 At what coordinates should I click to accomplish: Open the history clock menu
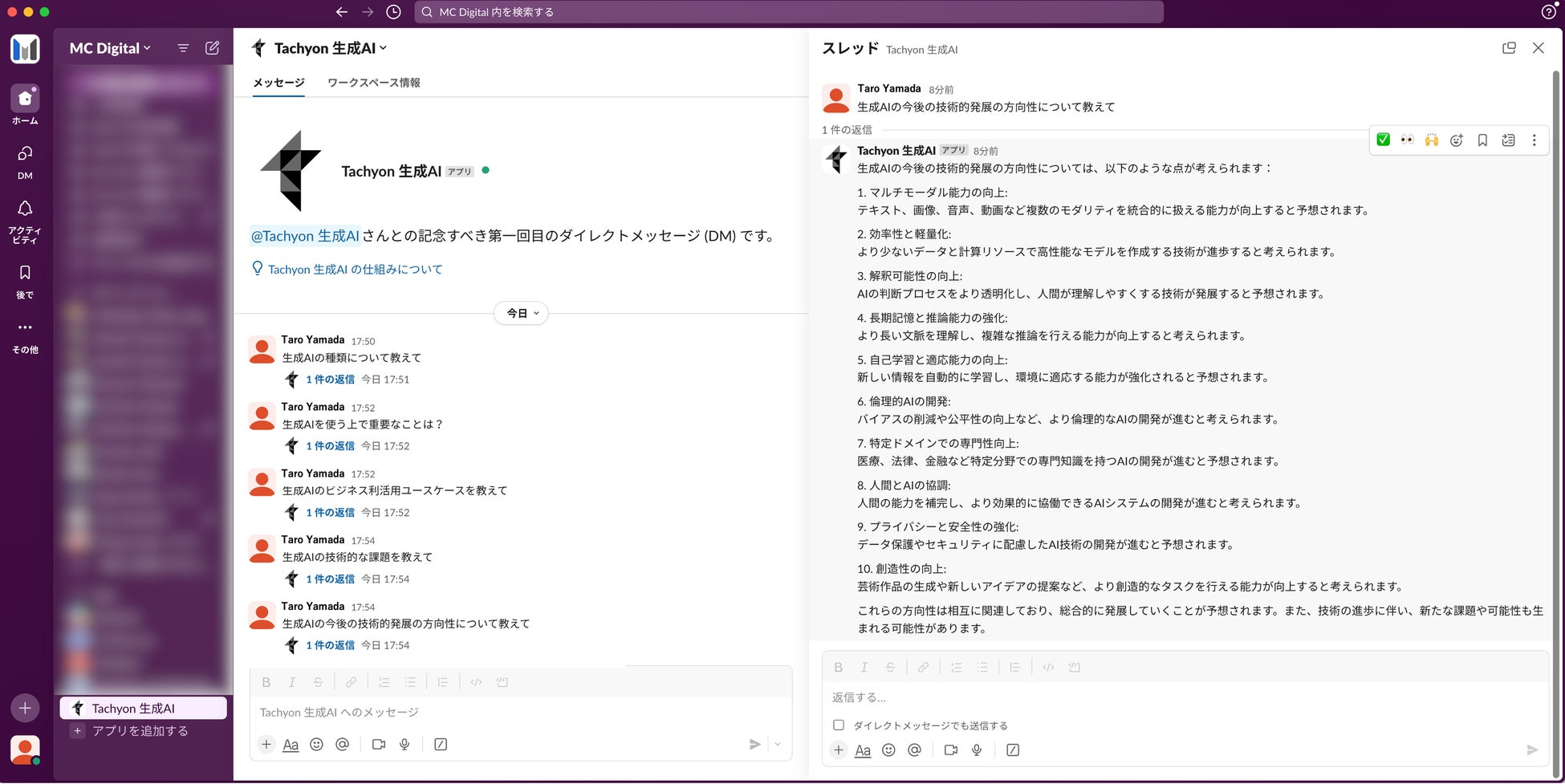393,12
